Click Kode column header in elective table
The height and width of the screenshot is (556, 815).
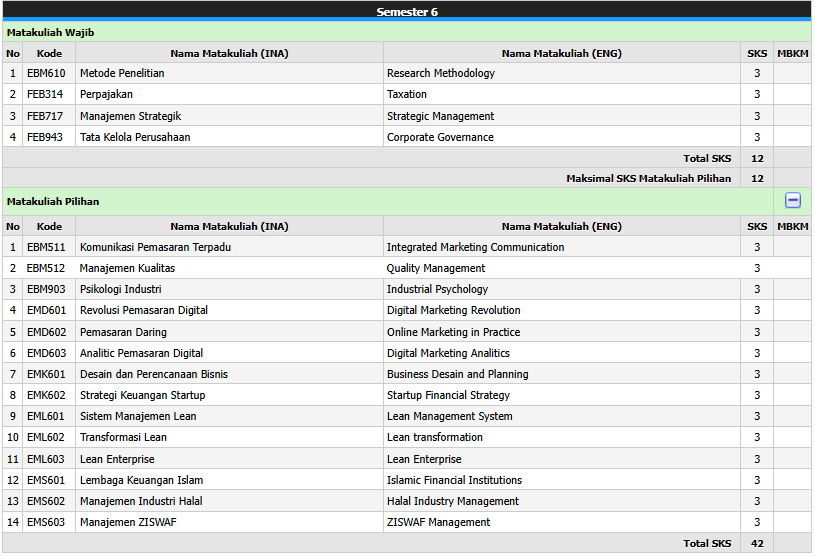(49, 226)
